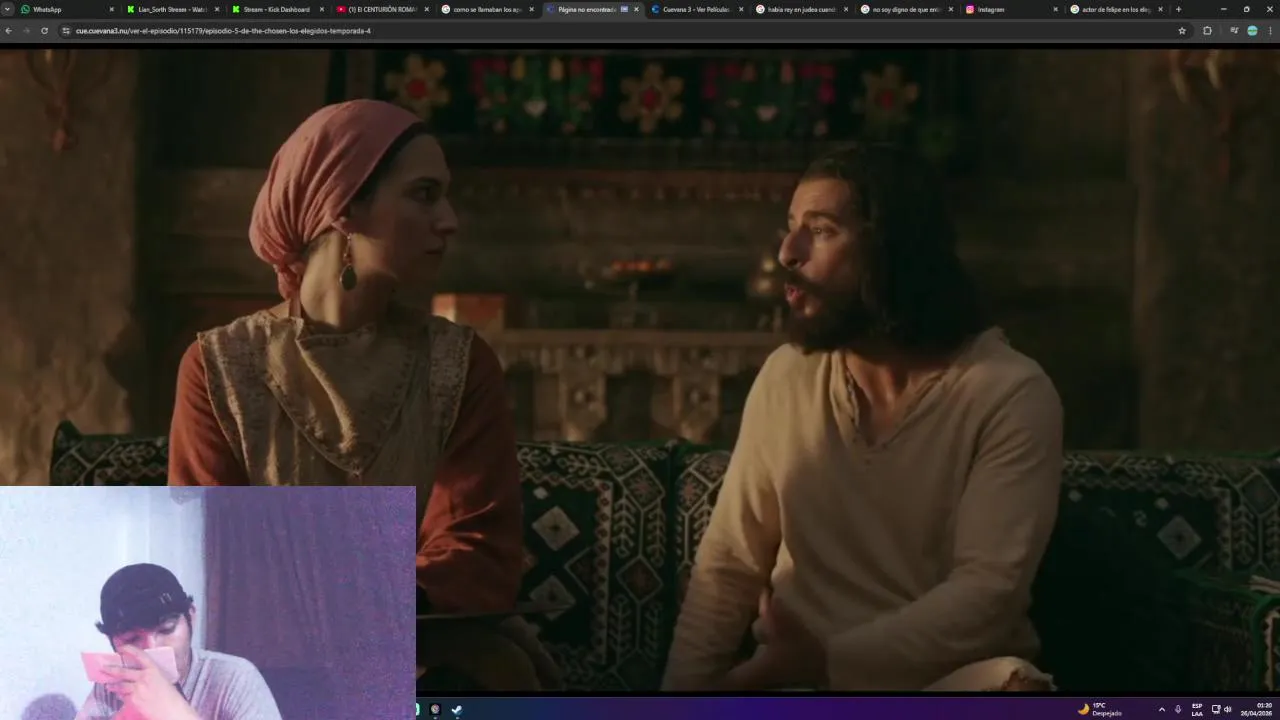Close the Stream - Kick Dashboard tab
Image resolution: width=1280 pixels, height=720 pixels.
321,9
